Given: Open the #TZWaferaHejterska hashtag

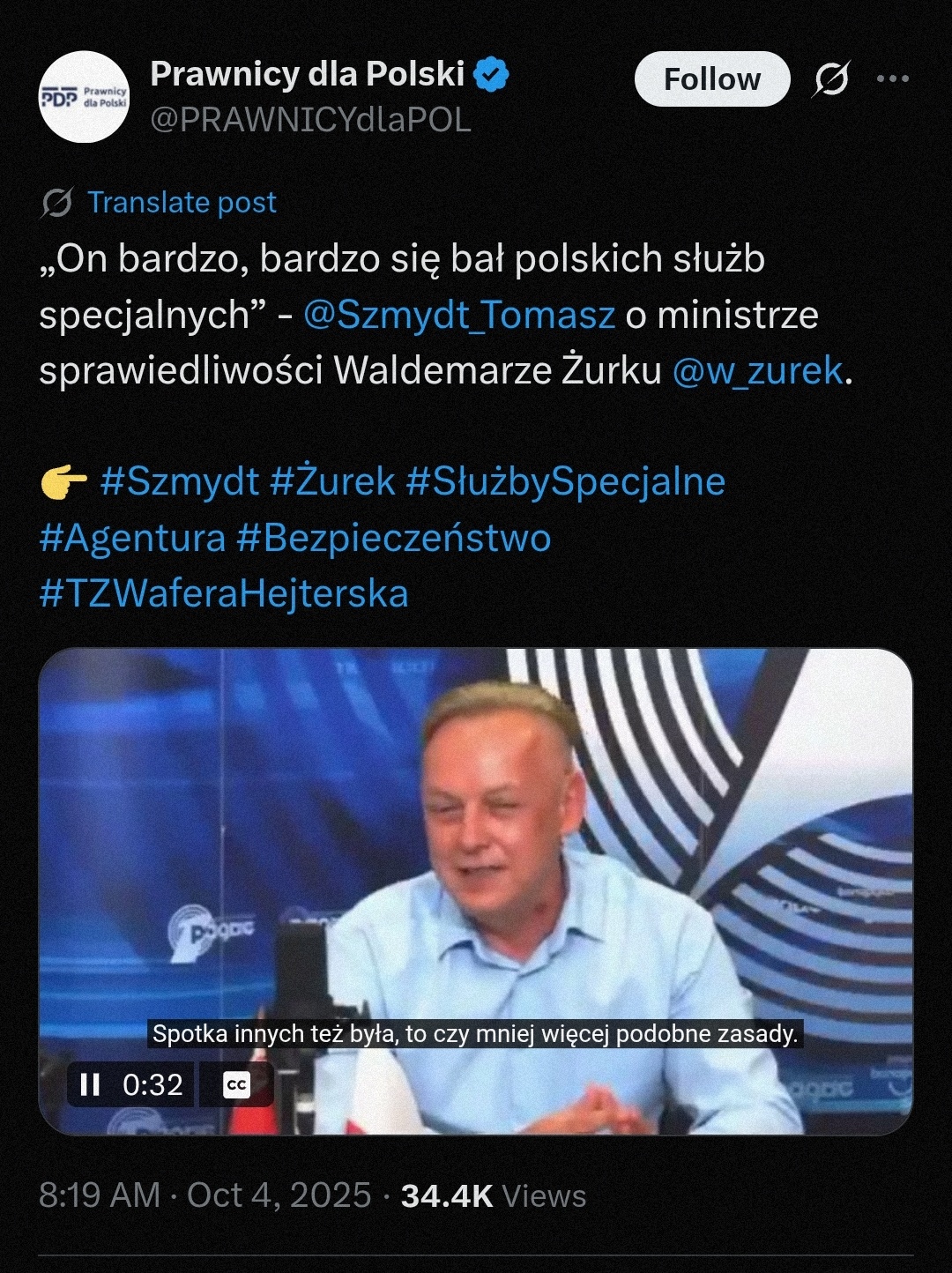Looking at the screenshot, I should (224, 593).
